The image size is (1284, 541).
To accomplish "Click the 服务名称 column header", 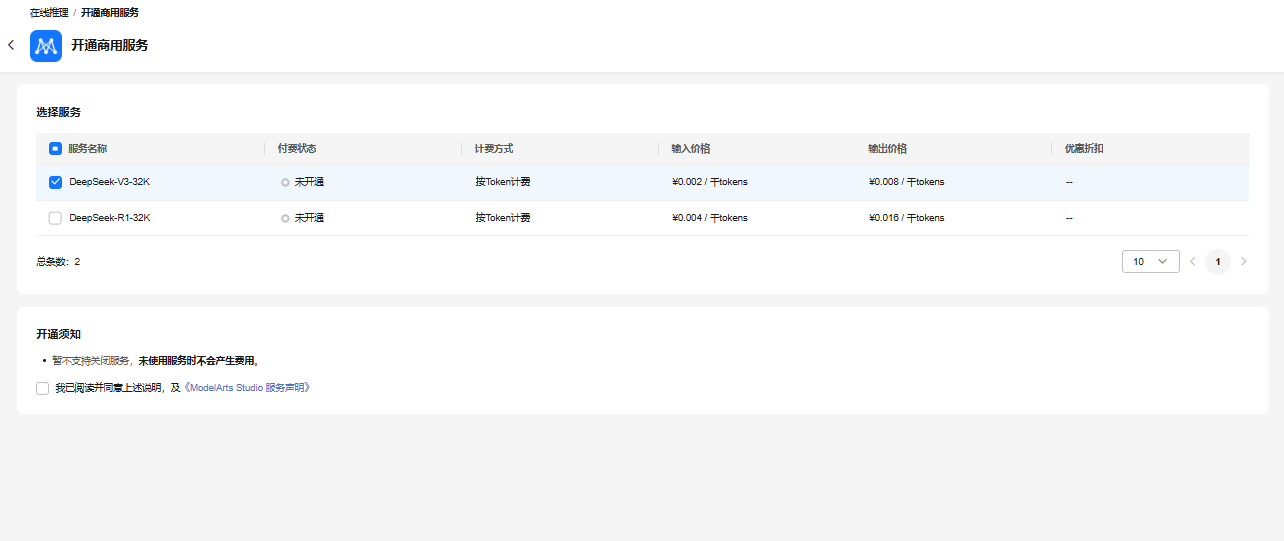I will 88,148.
